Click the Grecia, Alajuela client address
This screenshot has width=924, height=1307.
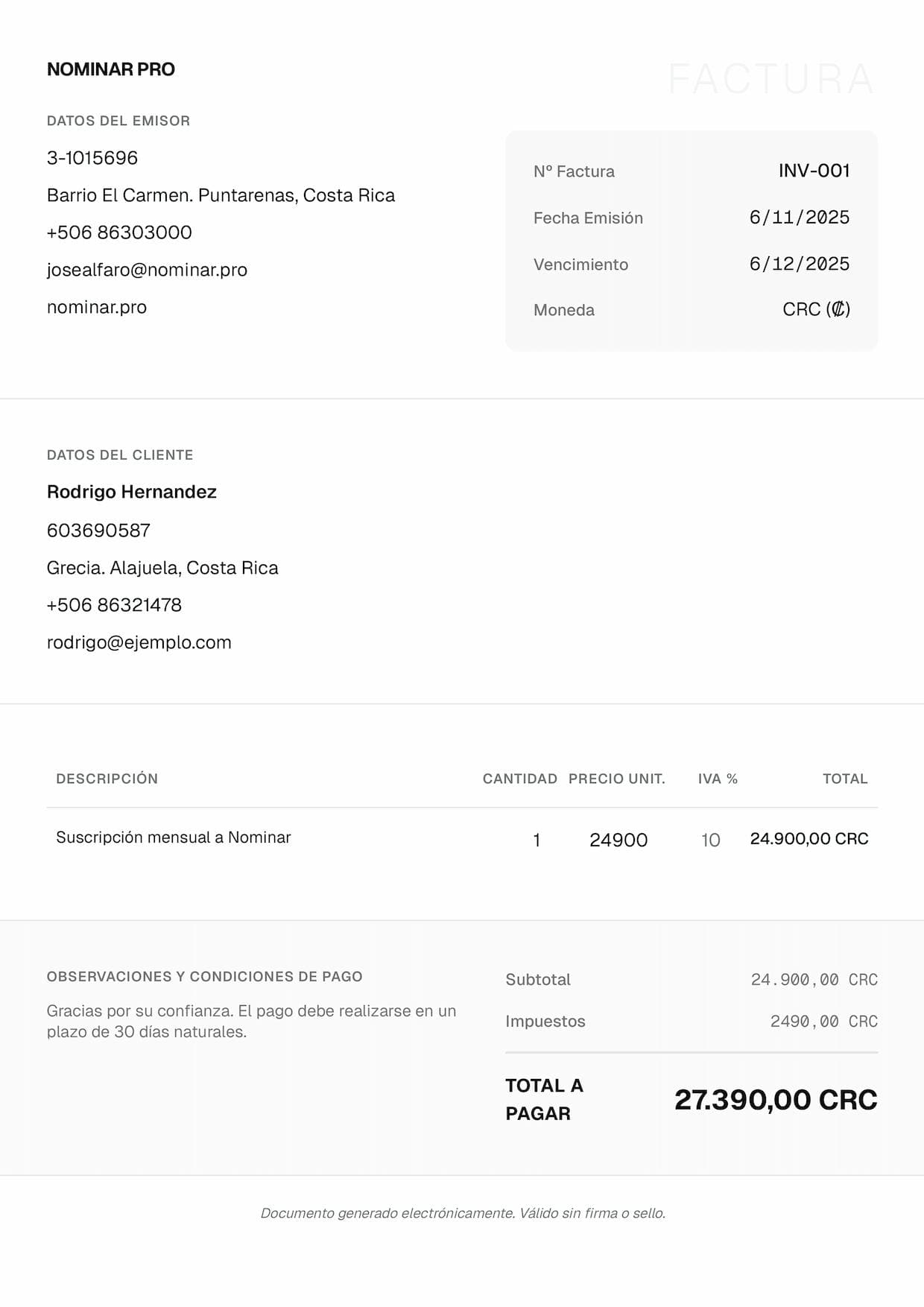point(162,568)
